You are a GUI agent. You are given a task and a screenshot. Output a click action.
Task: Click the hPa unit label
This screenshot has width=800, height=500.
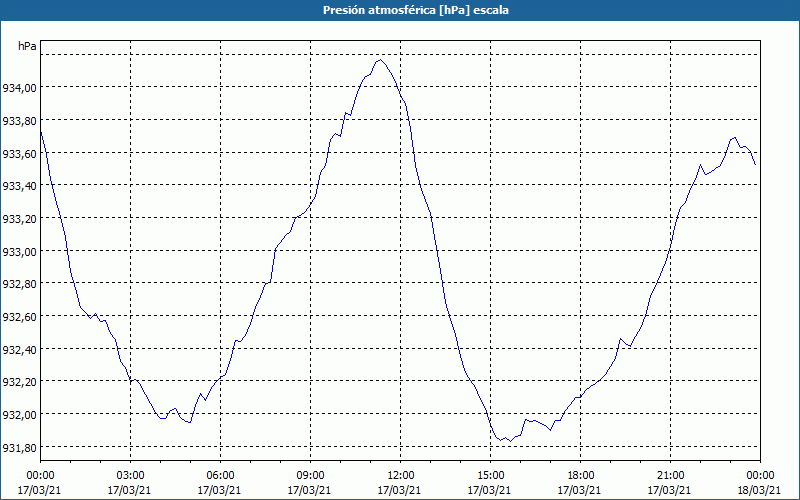tap(27, 46)
